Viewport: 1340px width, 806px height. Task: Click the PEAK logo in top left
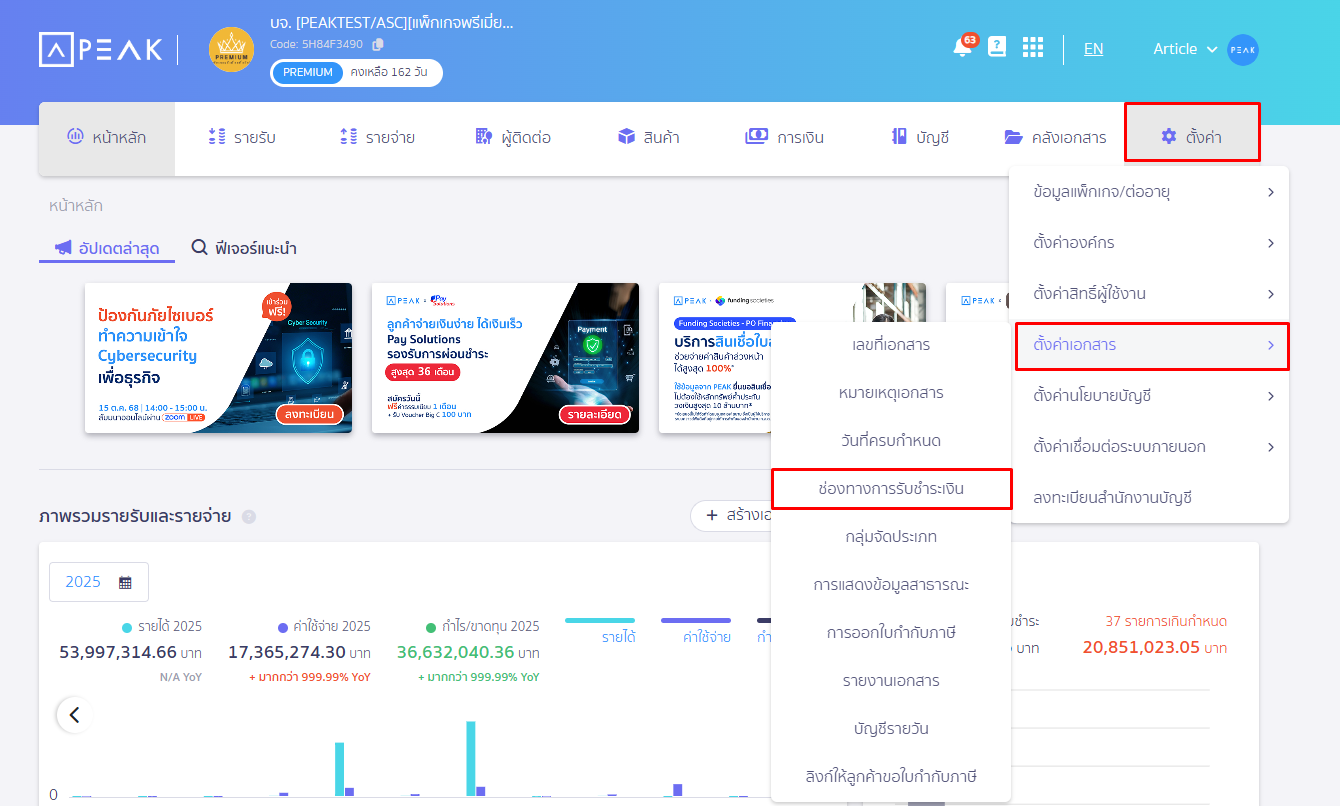100,48
